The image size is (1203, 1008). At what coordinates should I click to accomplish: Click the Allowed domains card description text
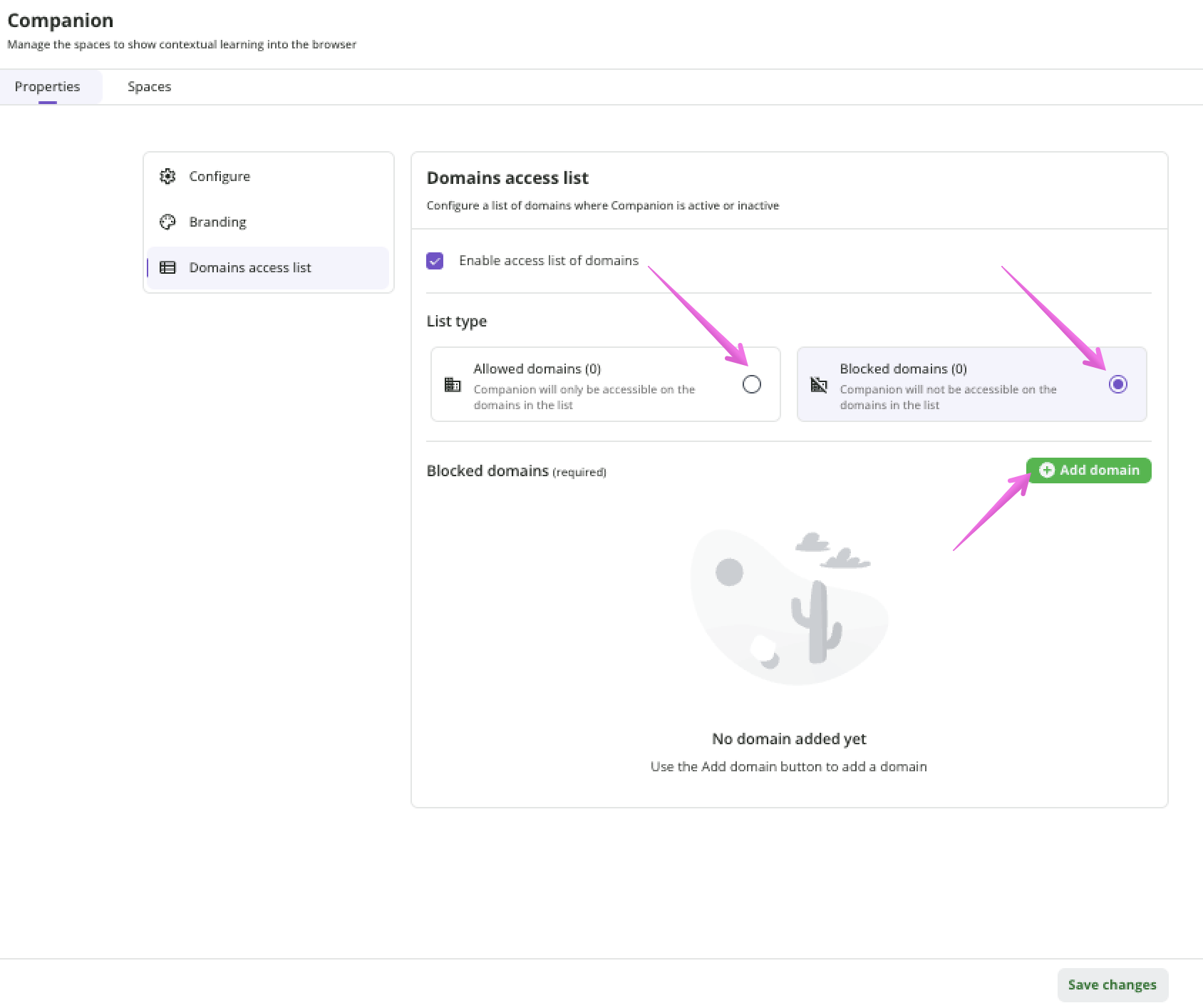point(584,397)
